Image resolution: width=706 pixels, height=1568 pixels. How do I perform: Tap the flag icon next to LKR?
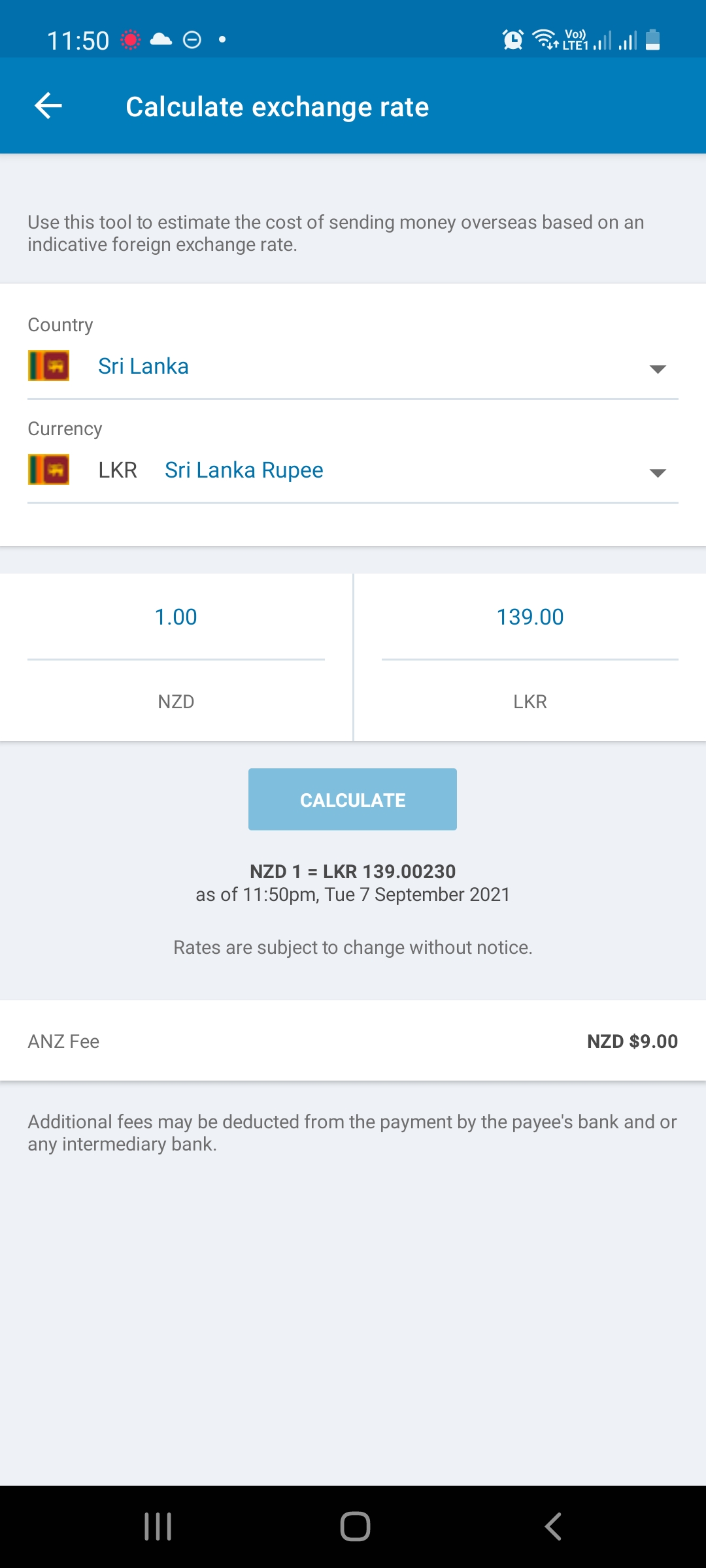coord(49,470)
